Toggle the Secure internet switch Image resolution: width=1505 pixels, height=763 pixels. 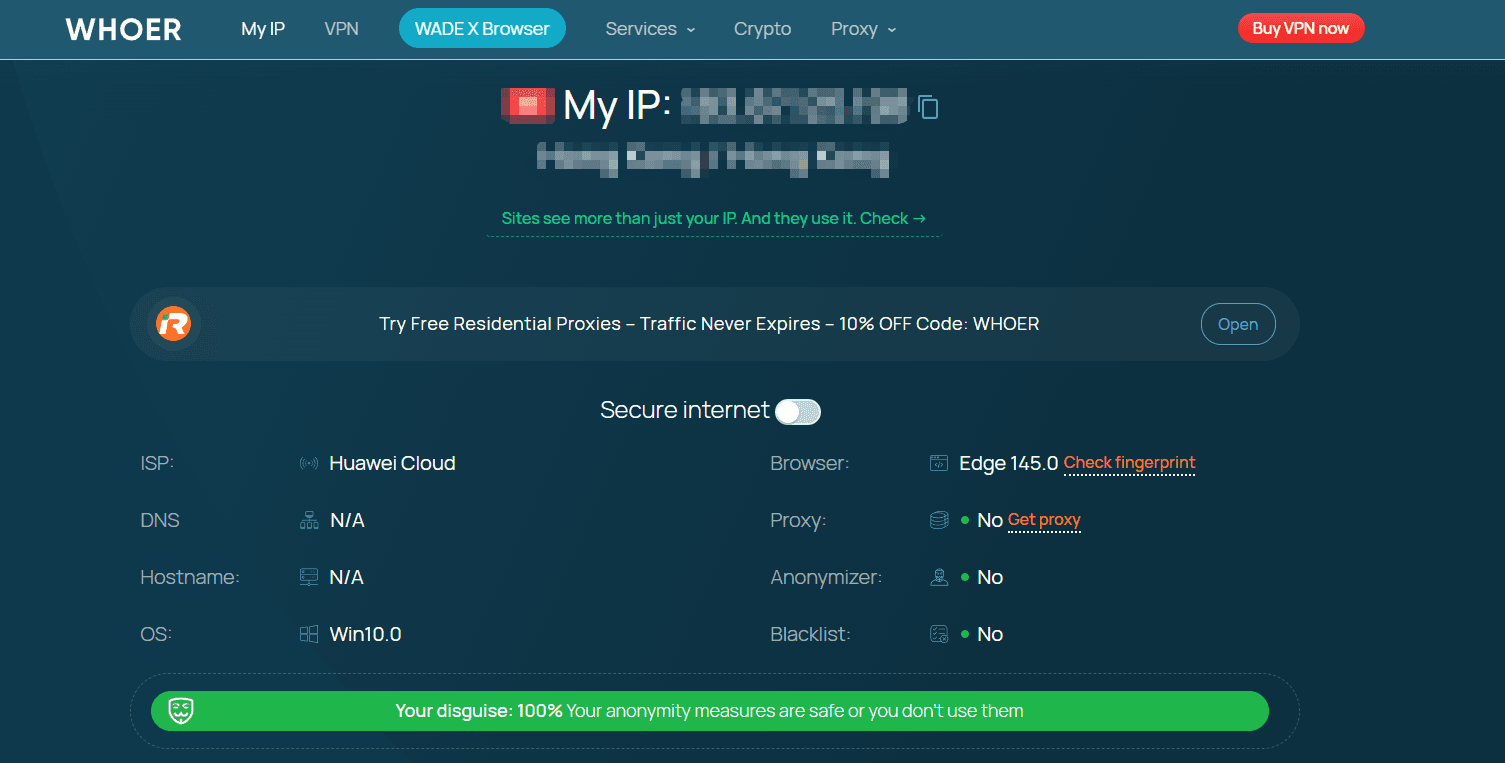(x=798, y=411)
